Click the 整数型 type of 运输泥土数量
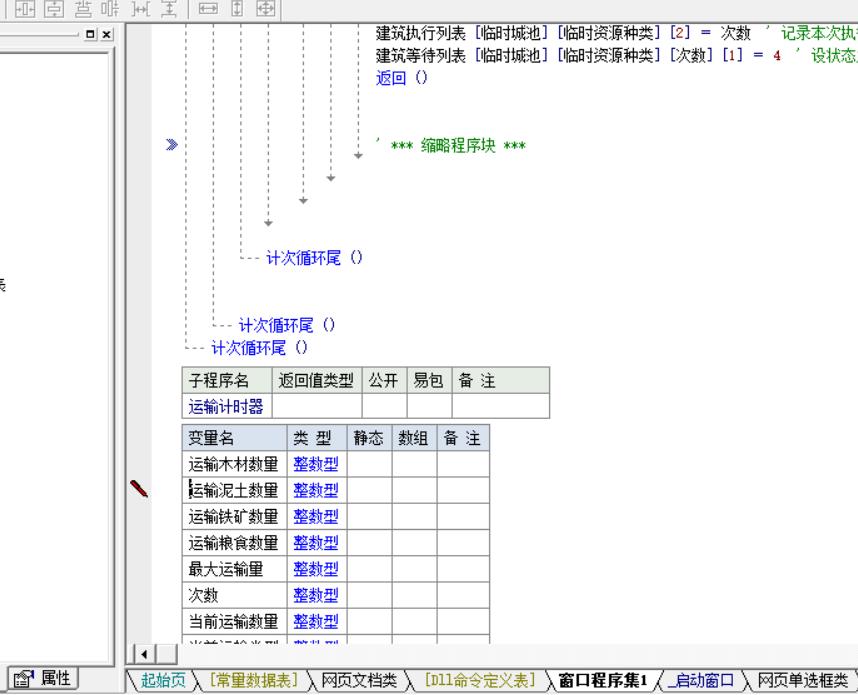 pyautogui.click(x=316, y=490)
